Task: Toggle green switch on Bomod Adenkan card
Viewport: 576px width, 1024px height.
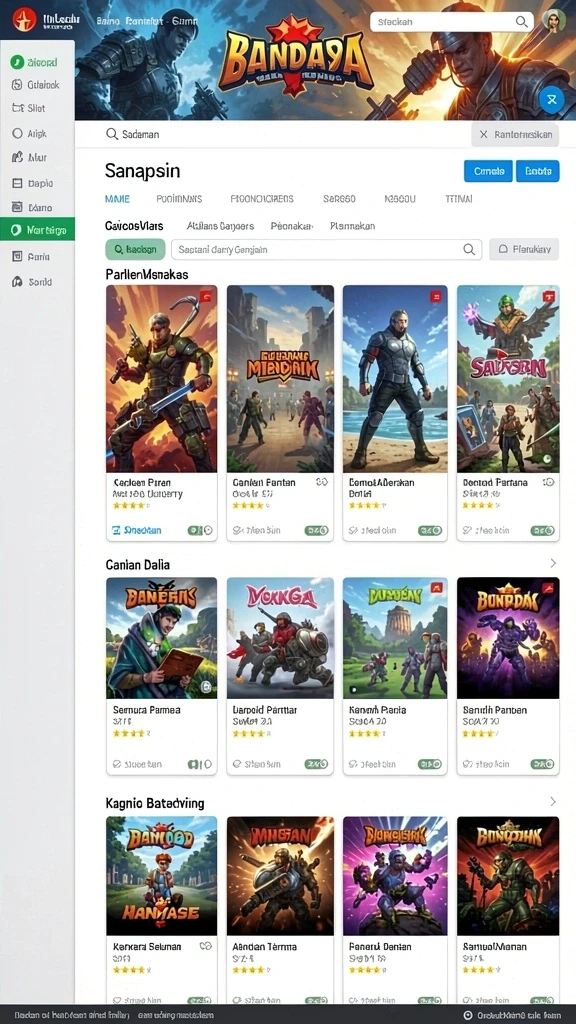Action: pos(430,530)
